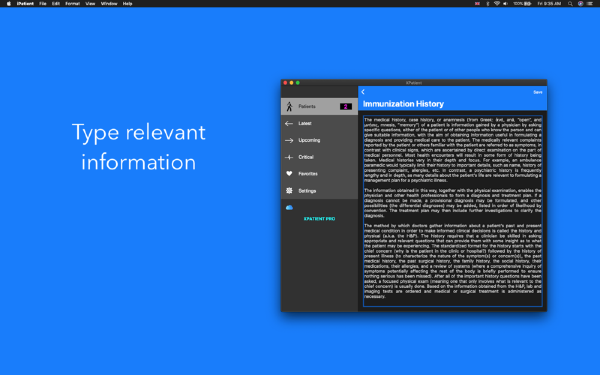
Task: Open the Apple menu
Action: point(8,3)
